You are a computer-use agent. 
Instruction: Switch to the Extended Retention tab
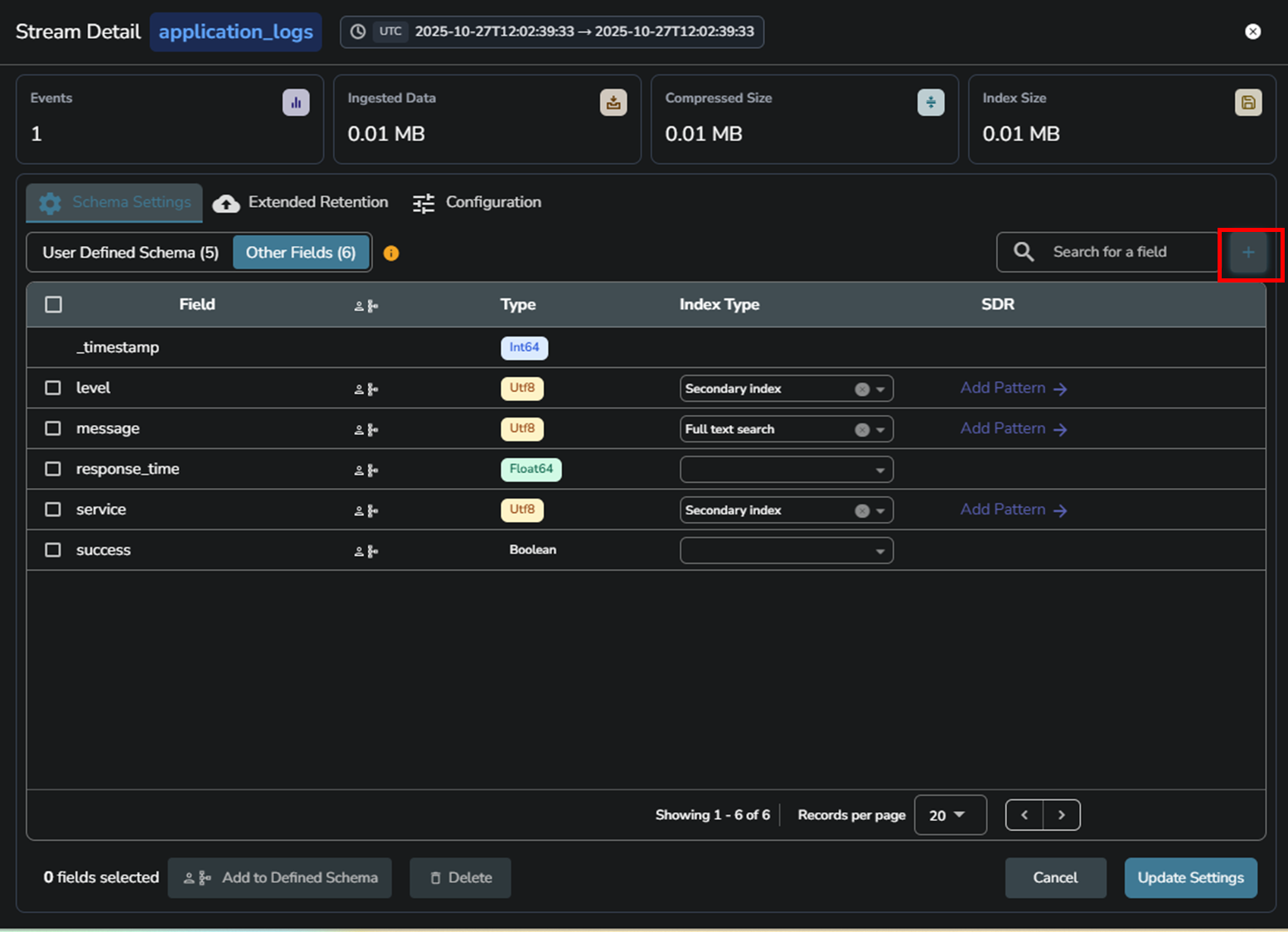pyautogui.click(x=301, y=203)
